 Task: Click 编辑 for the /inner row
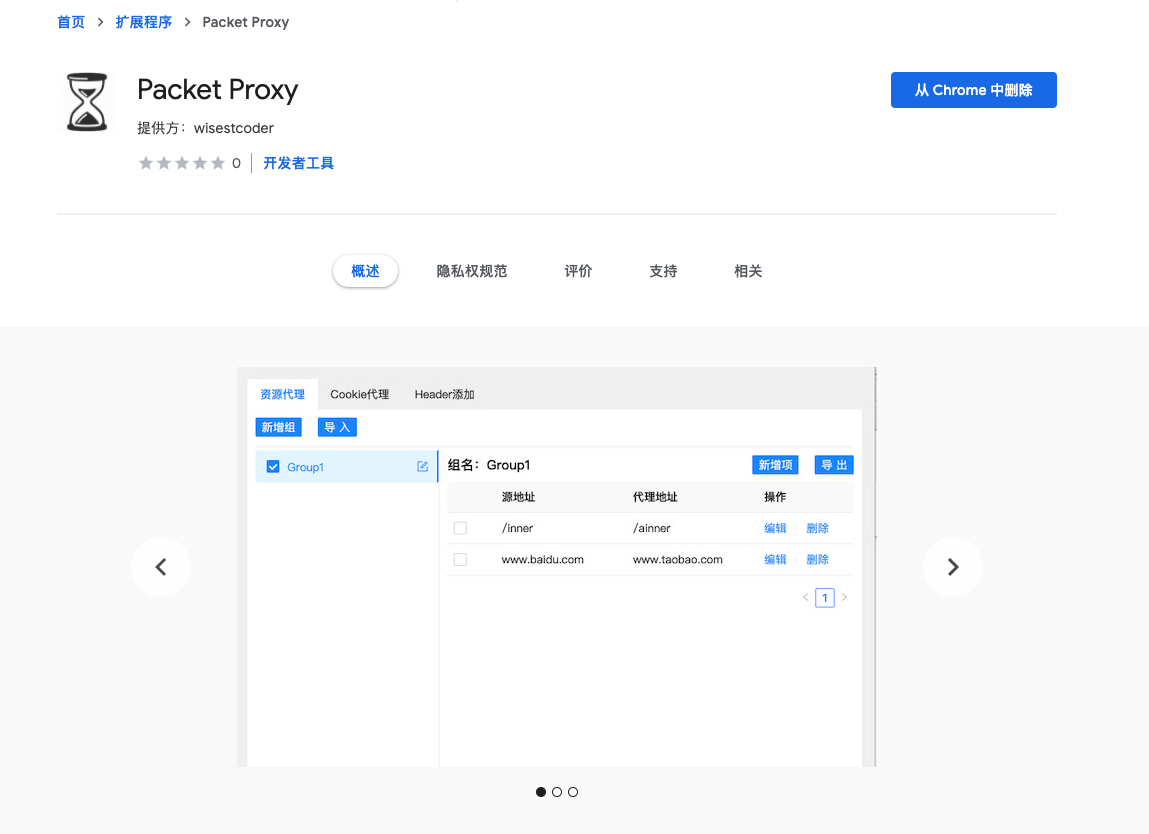pyautogui.click(x=775, y=528)
